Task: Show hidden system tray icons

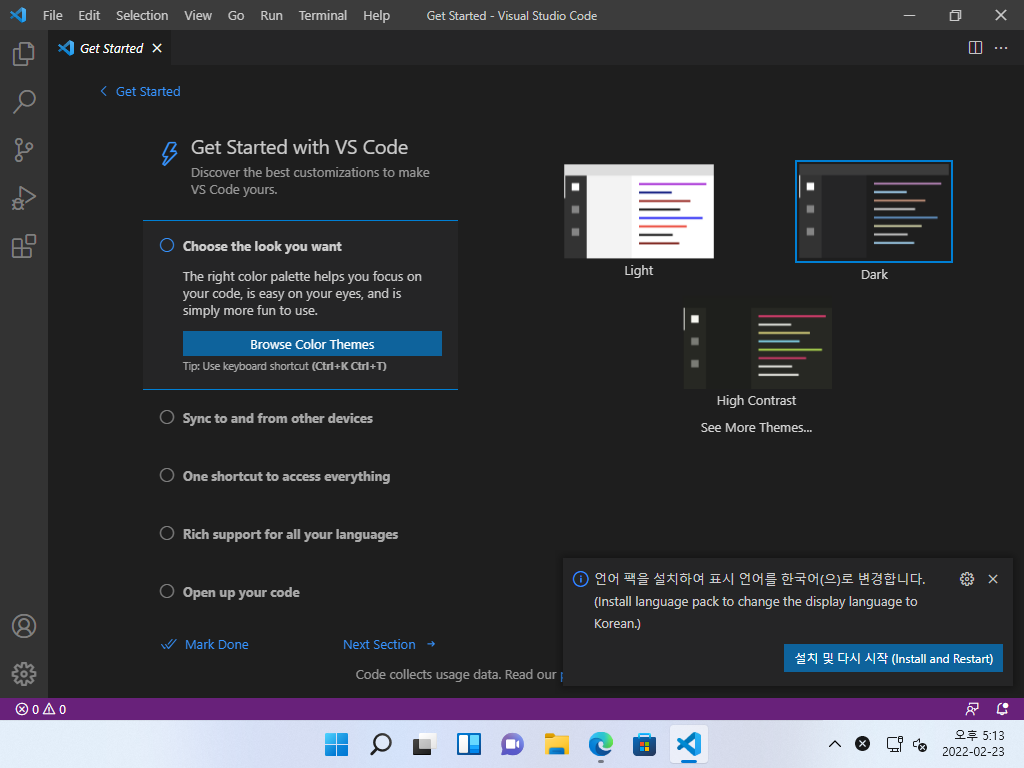Action: point(835,744)
